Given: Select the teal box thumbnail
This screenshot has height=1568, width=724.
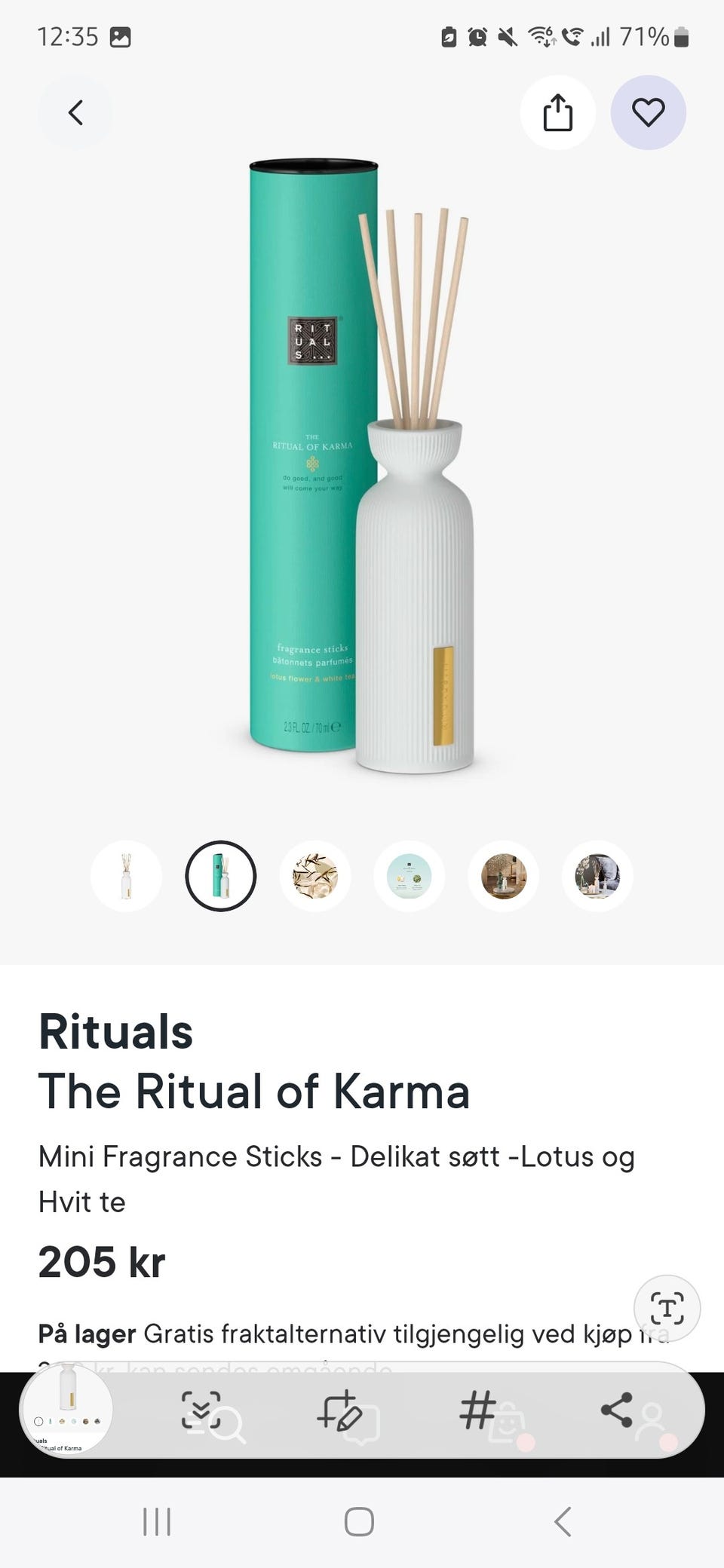Looking at the screenshot, I should 221,876.
